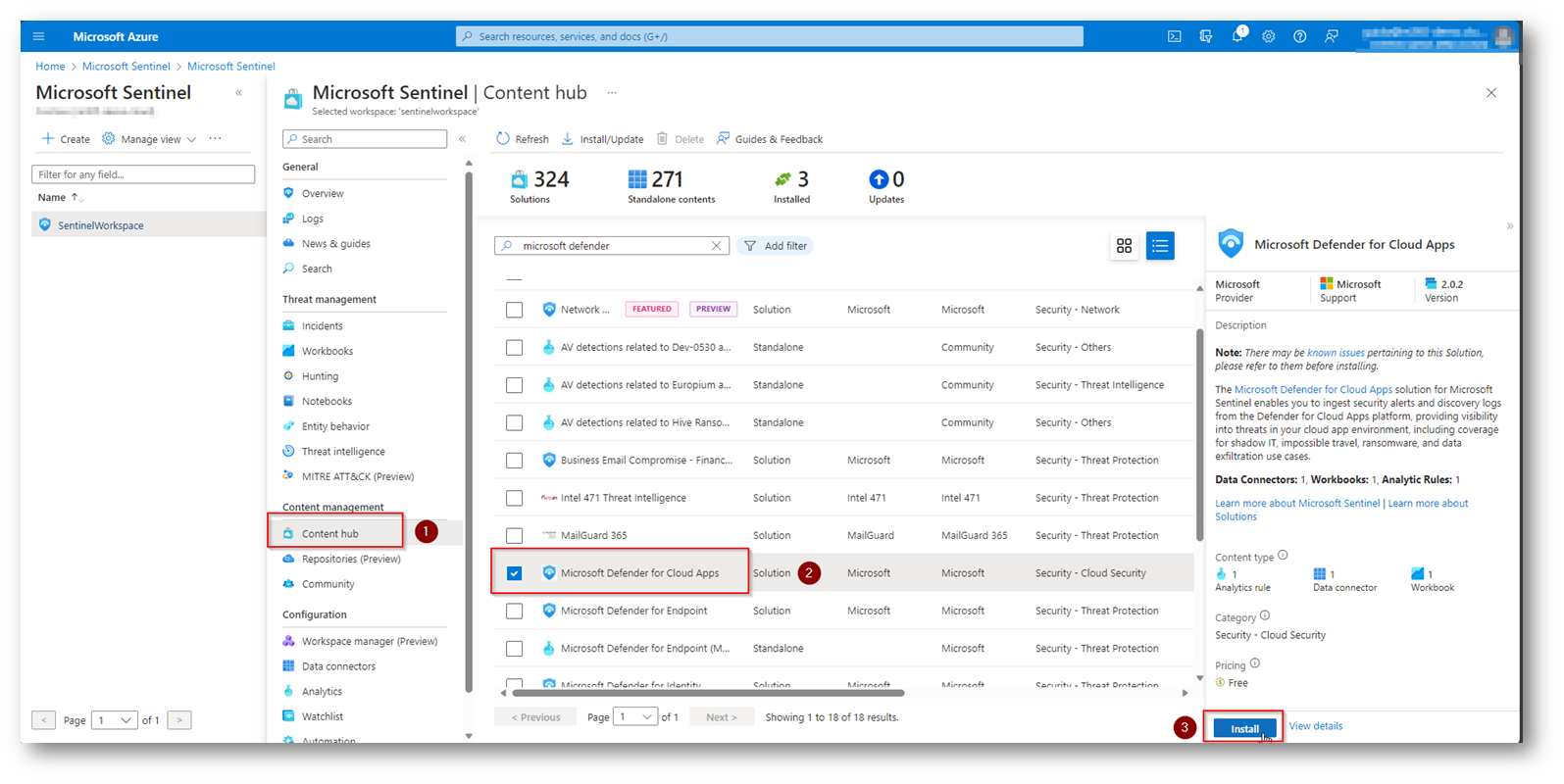Open Data connectors menu item

[338, 666]
